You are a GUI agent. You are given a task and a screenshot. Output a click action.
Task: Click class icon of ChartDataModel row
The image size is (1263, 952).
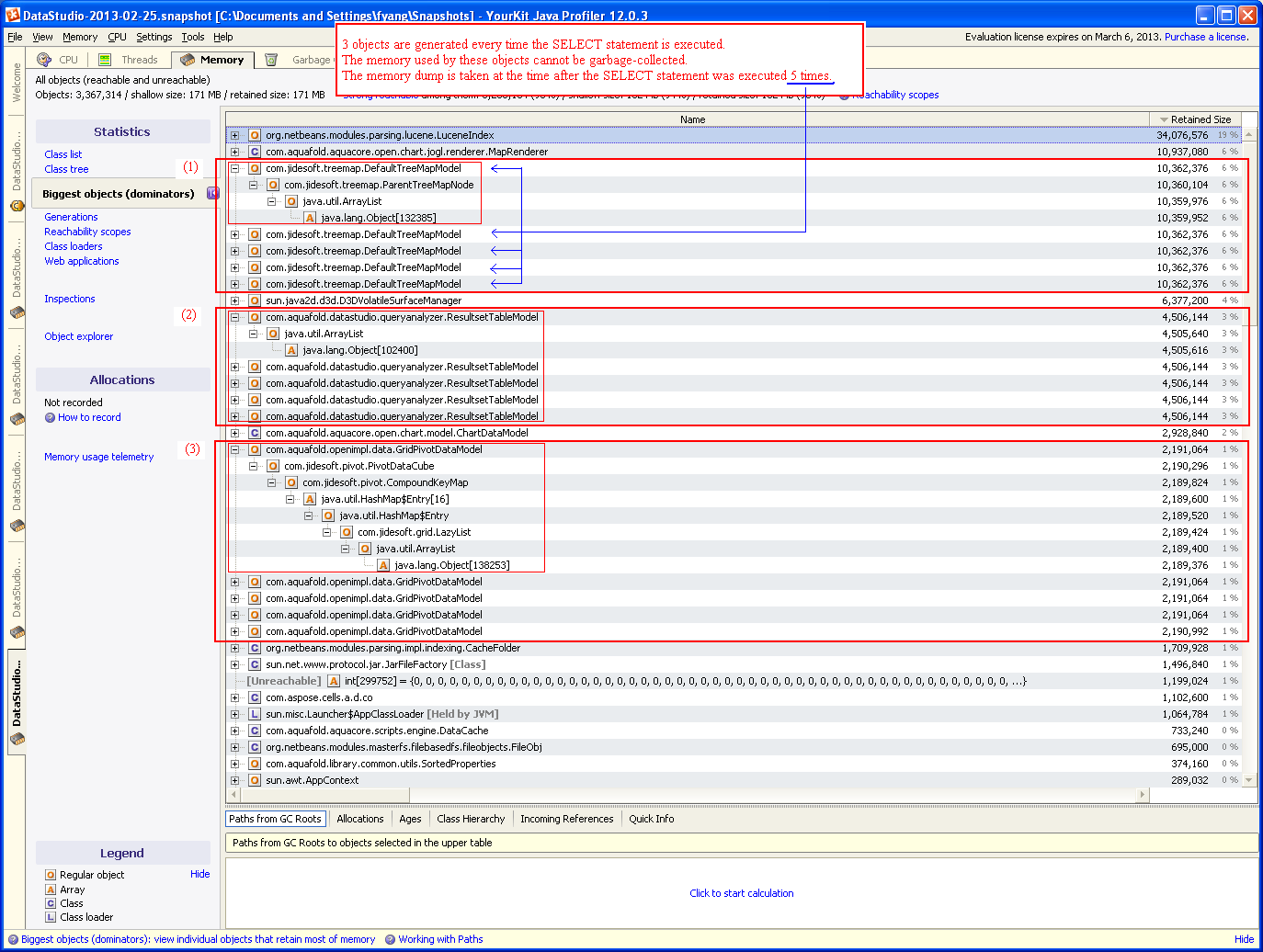(255, 433)
